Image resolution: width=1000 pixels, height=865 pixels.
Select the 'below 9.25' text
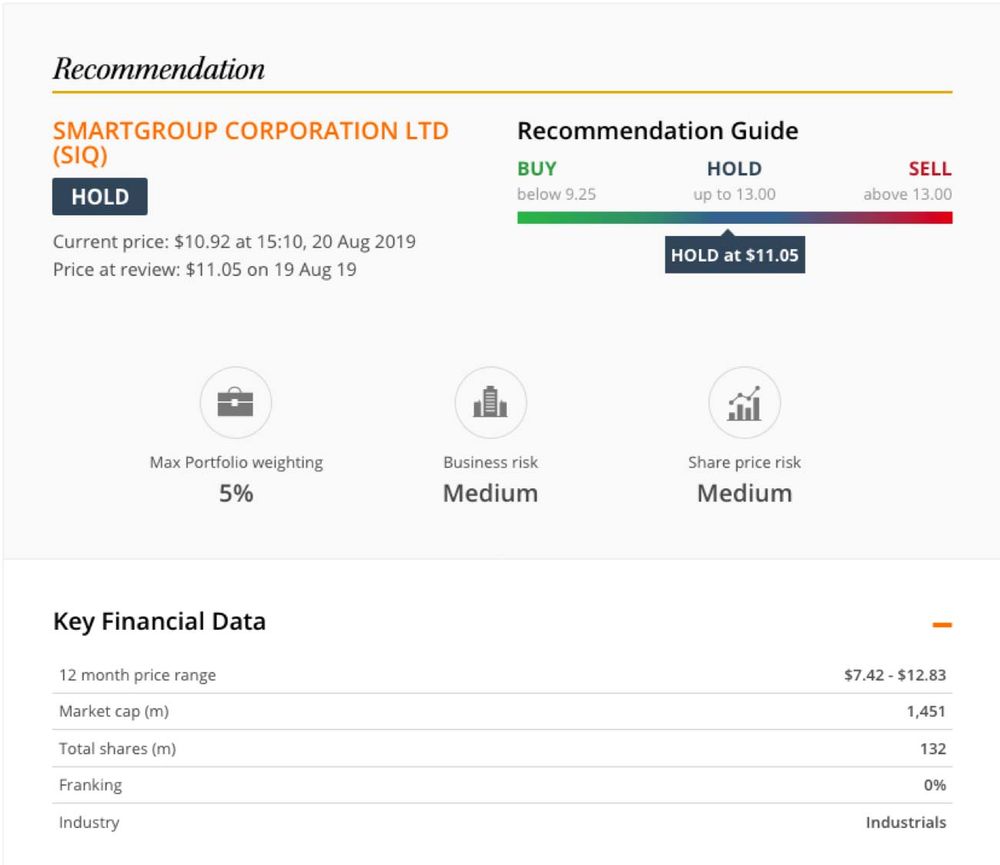pyautogui.click(x=556, y=194)
